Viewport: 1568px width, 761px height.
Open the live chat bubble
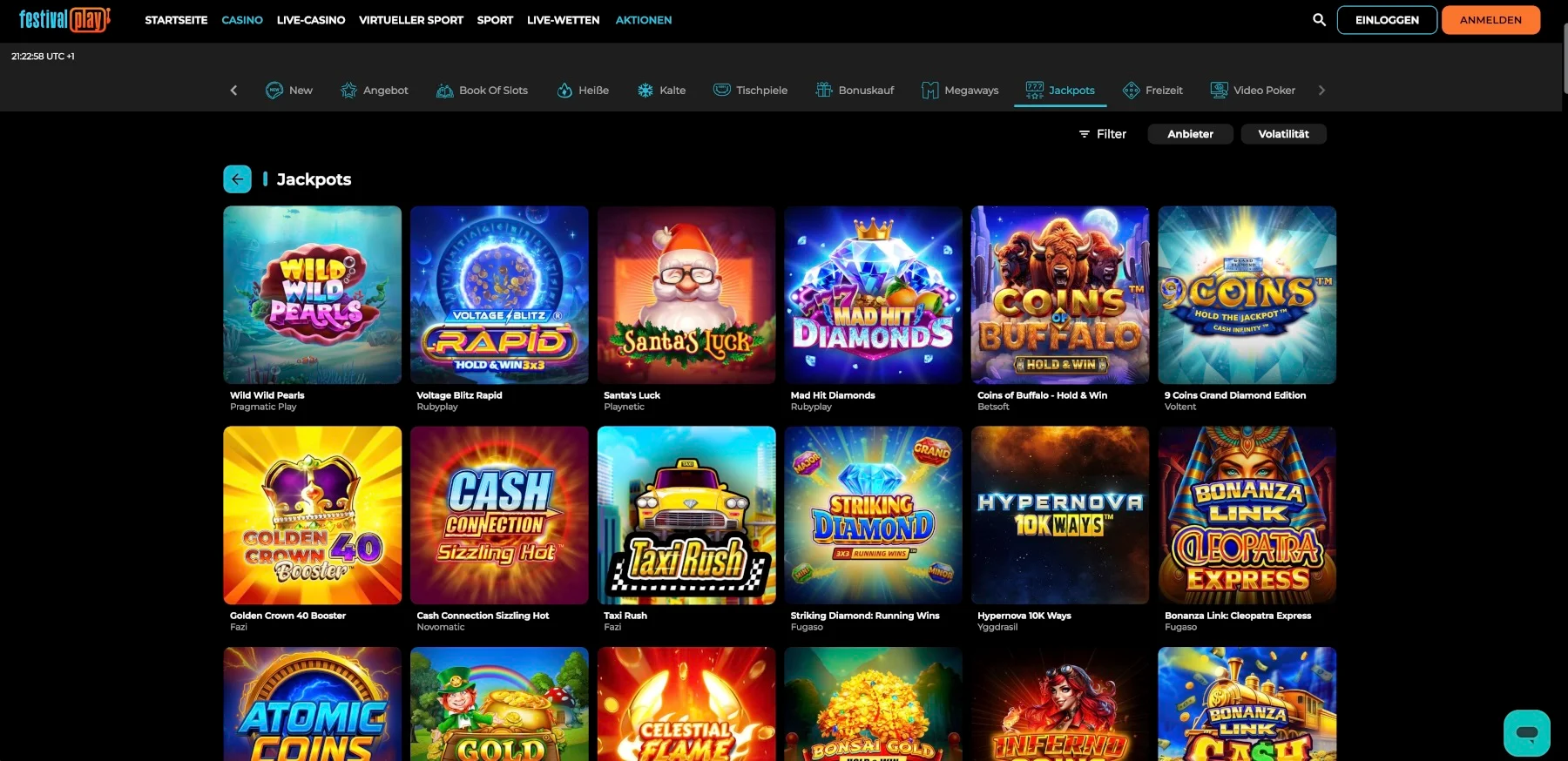1526,732
